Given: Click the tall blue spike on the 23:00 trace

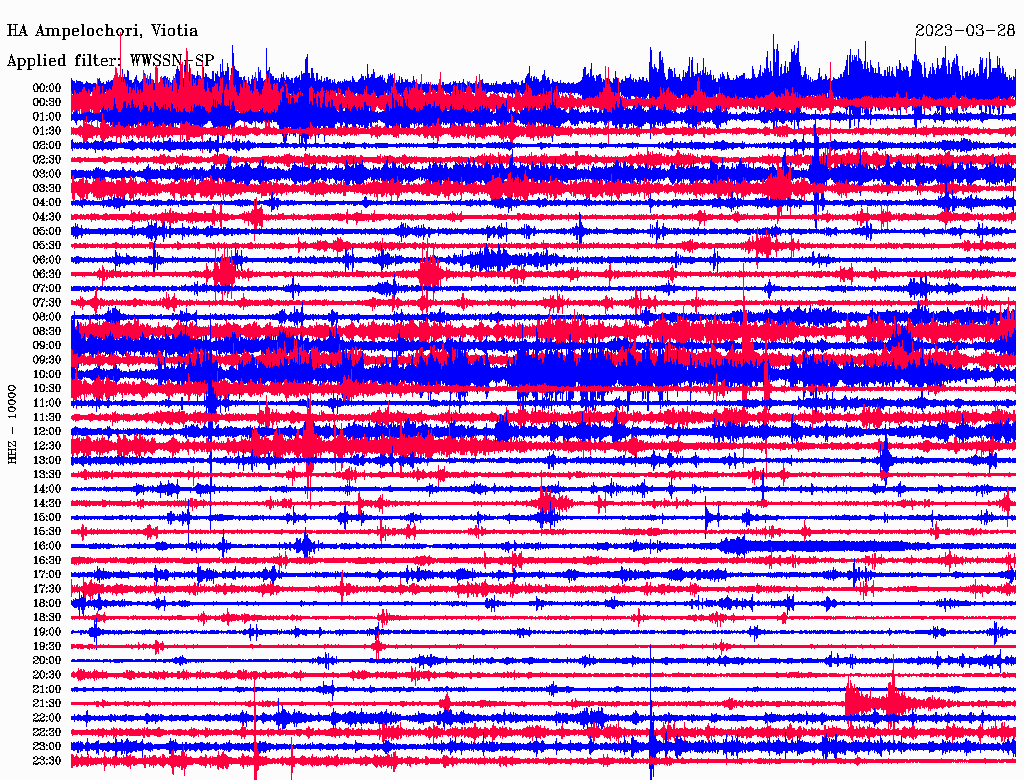Looking at the screenshot, I should [651, 712].
